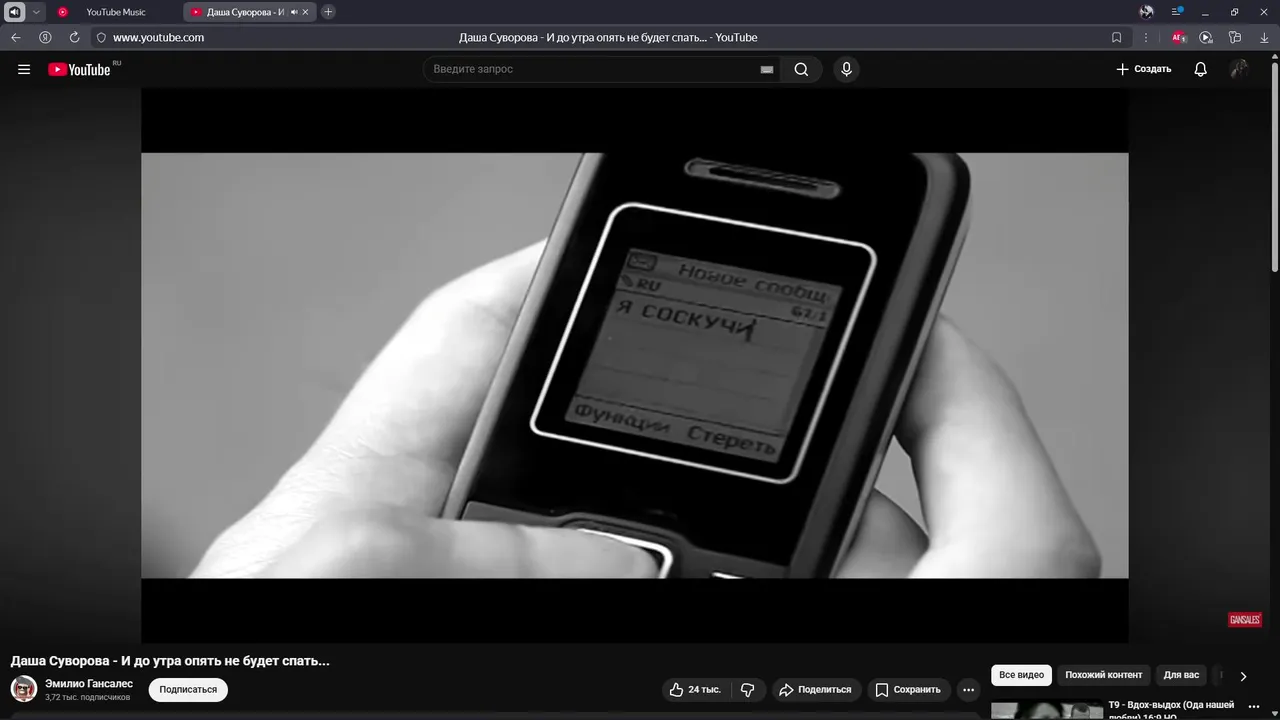The image size is (1280, 720).
Task: Go to the YouTube home logo
Action: point(79,69)
